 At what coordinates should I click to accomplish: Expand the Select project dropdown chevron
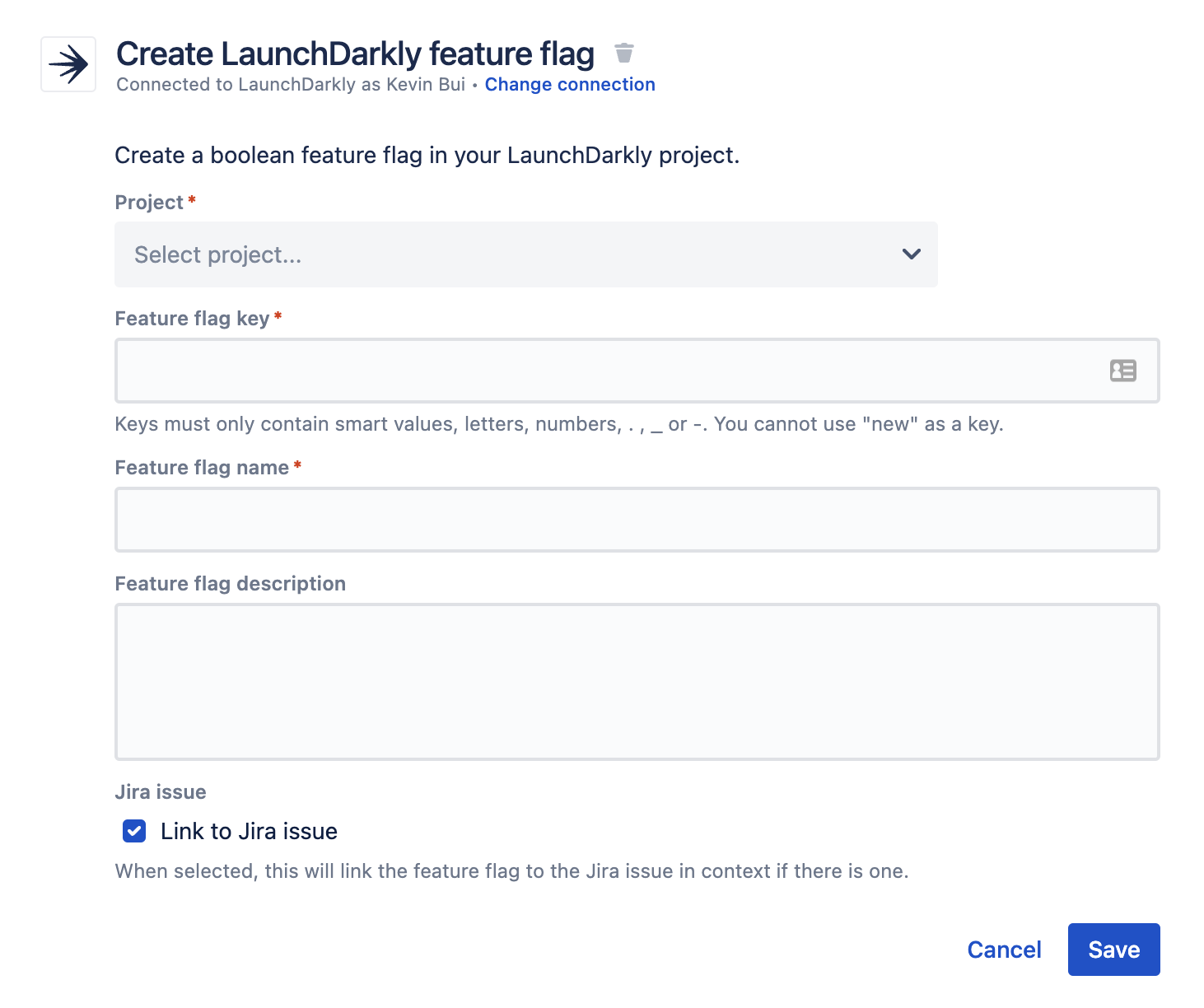click(x=911, y=254)
